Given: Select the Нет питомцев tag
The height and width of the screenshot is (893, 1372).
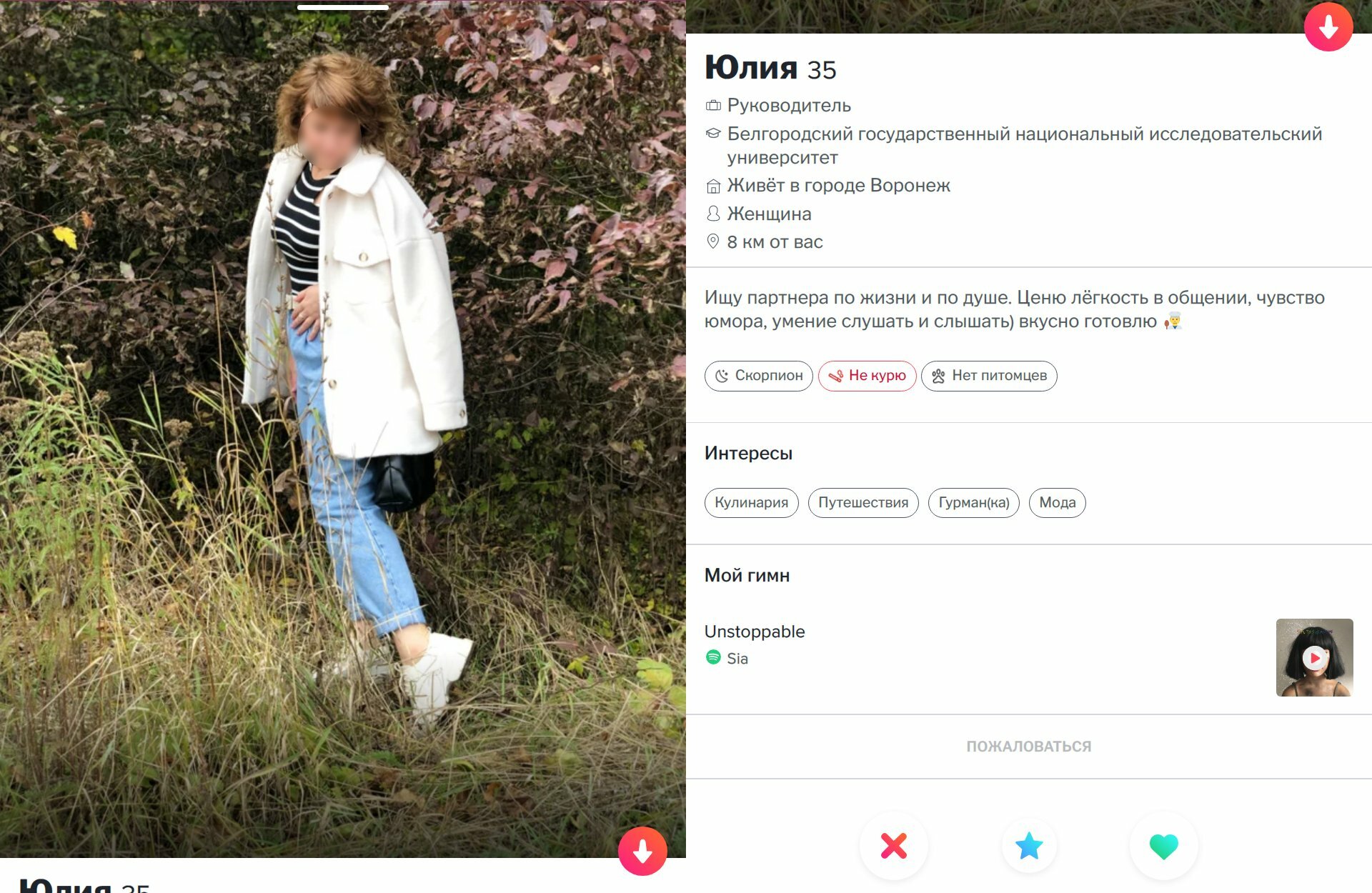Looking at the screenshot, I should click(x=989, y=376).
